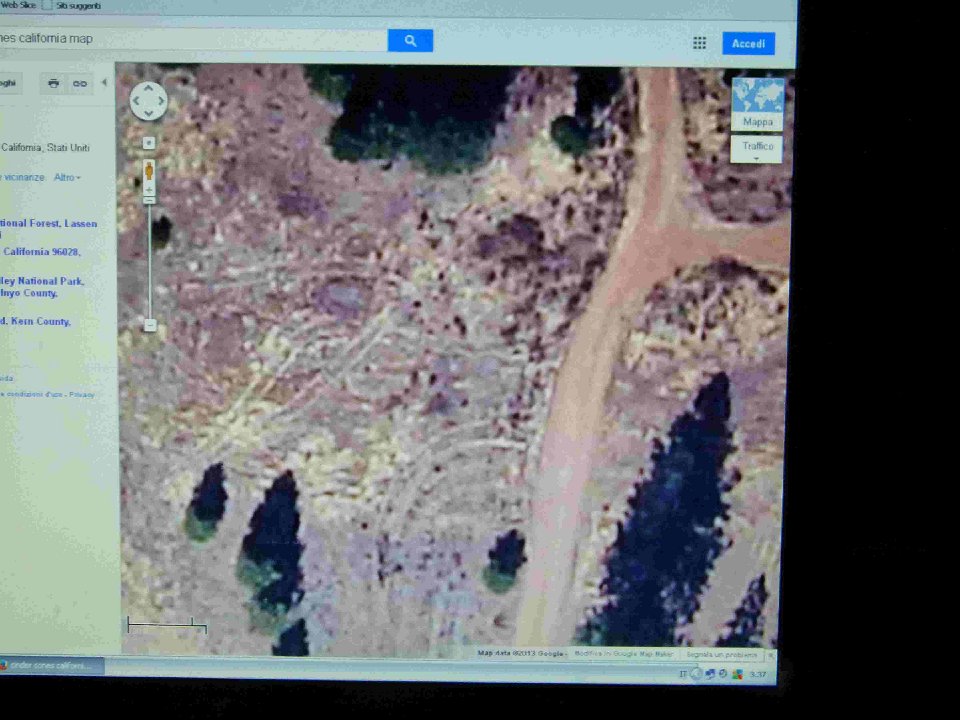Open the National Park, Inyo County result
The image size is (960, 720).
[42, 287]
